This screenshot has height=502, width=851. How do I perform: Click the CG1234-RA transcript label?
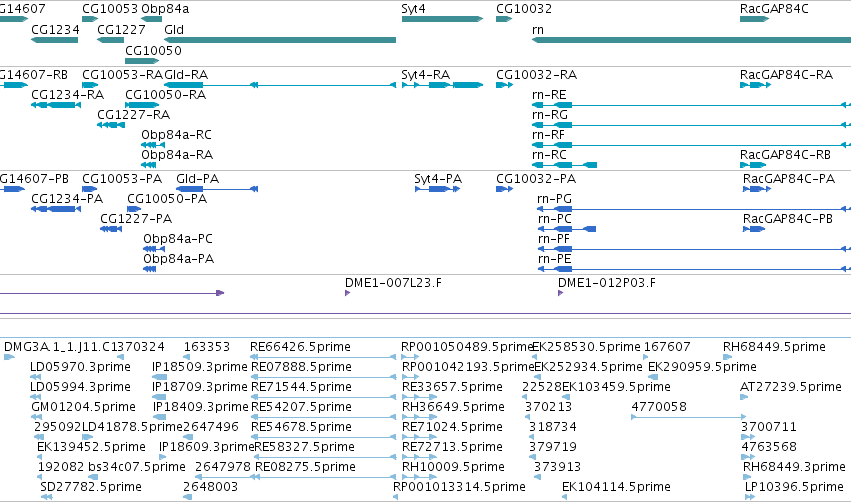(x=67, y=95)
